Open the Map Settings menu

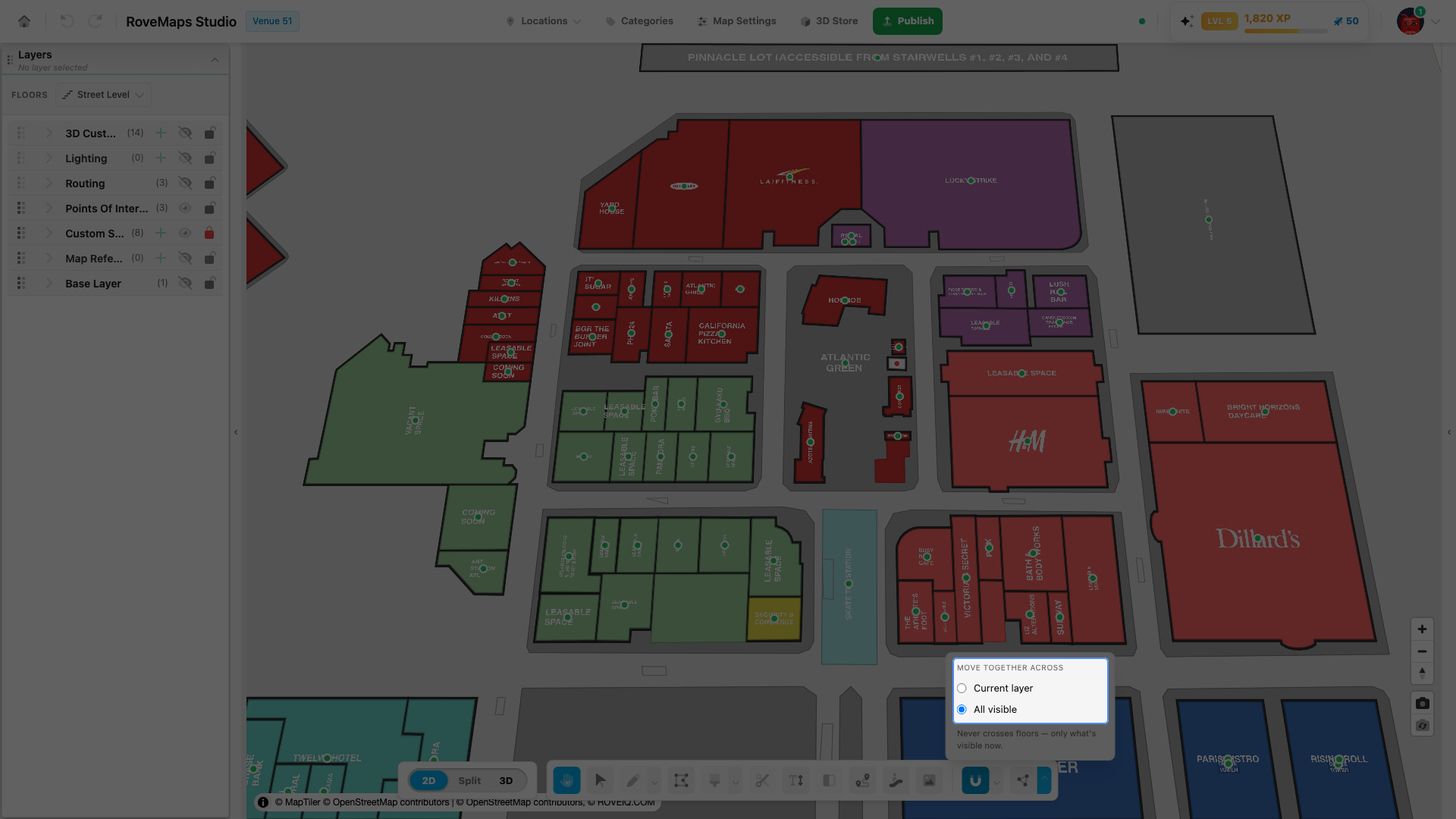pos(737,21)
